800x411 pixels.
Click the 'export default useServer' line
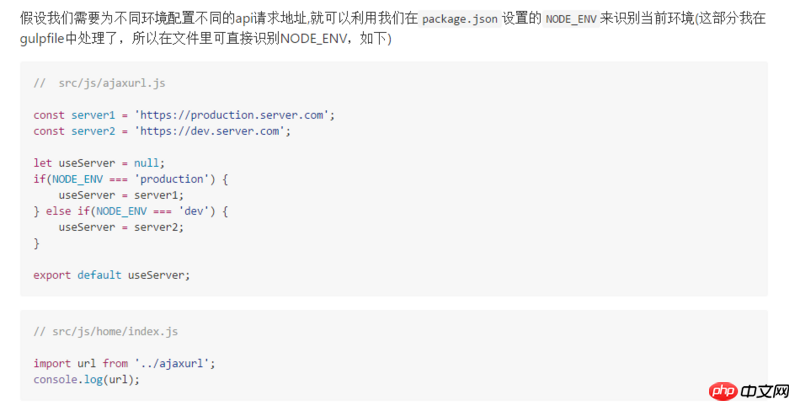111,275
